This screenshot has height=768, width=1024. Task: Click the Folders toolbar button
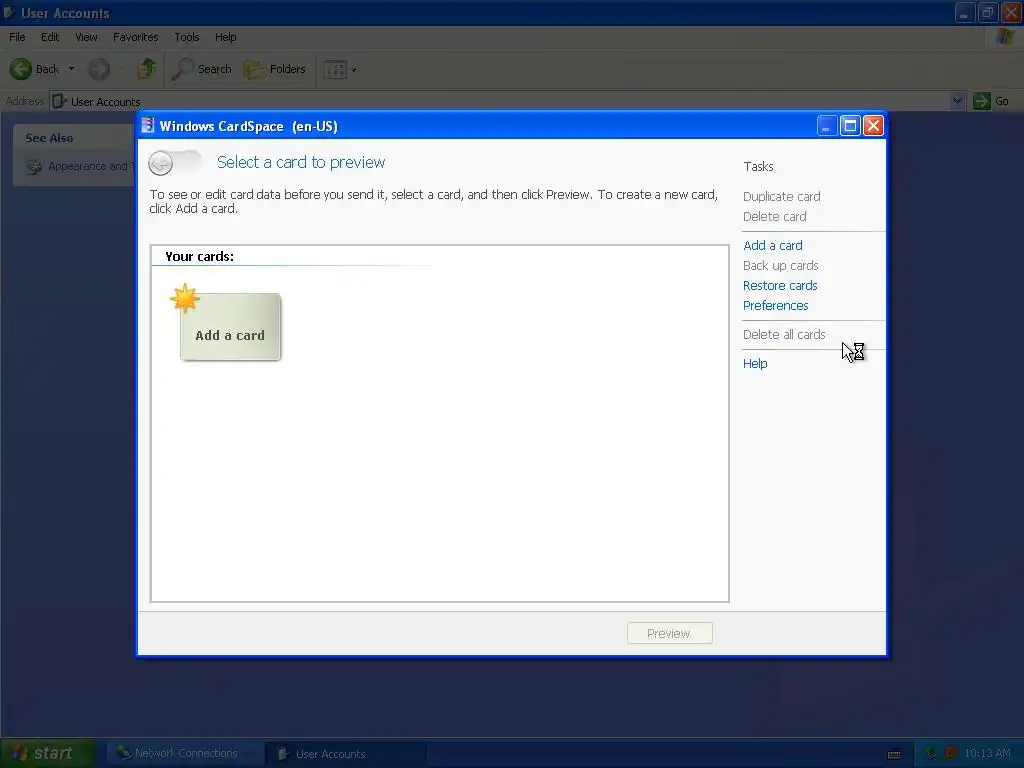[275, 69]
